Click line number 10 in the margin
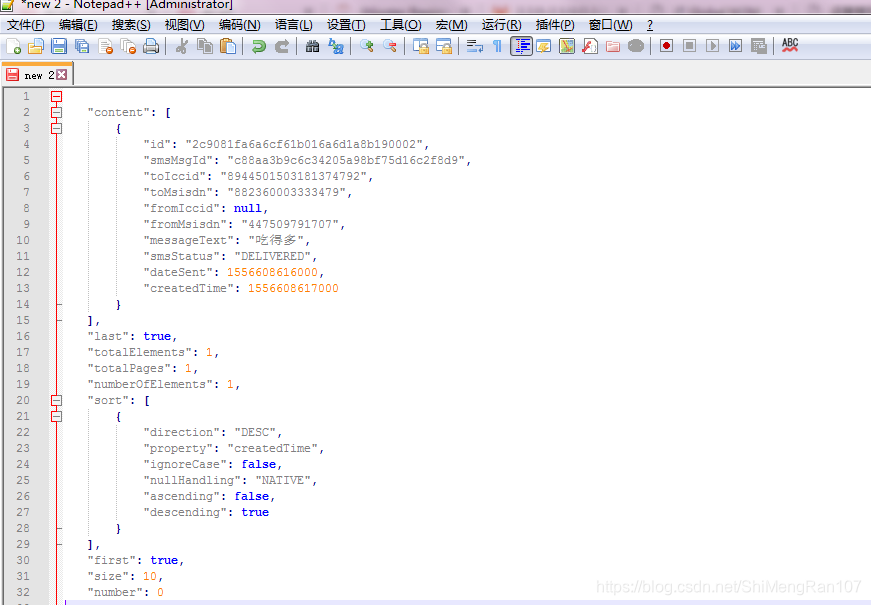Screen dimensions: 871x605 tap(22, 239)
